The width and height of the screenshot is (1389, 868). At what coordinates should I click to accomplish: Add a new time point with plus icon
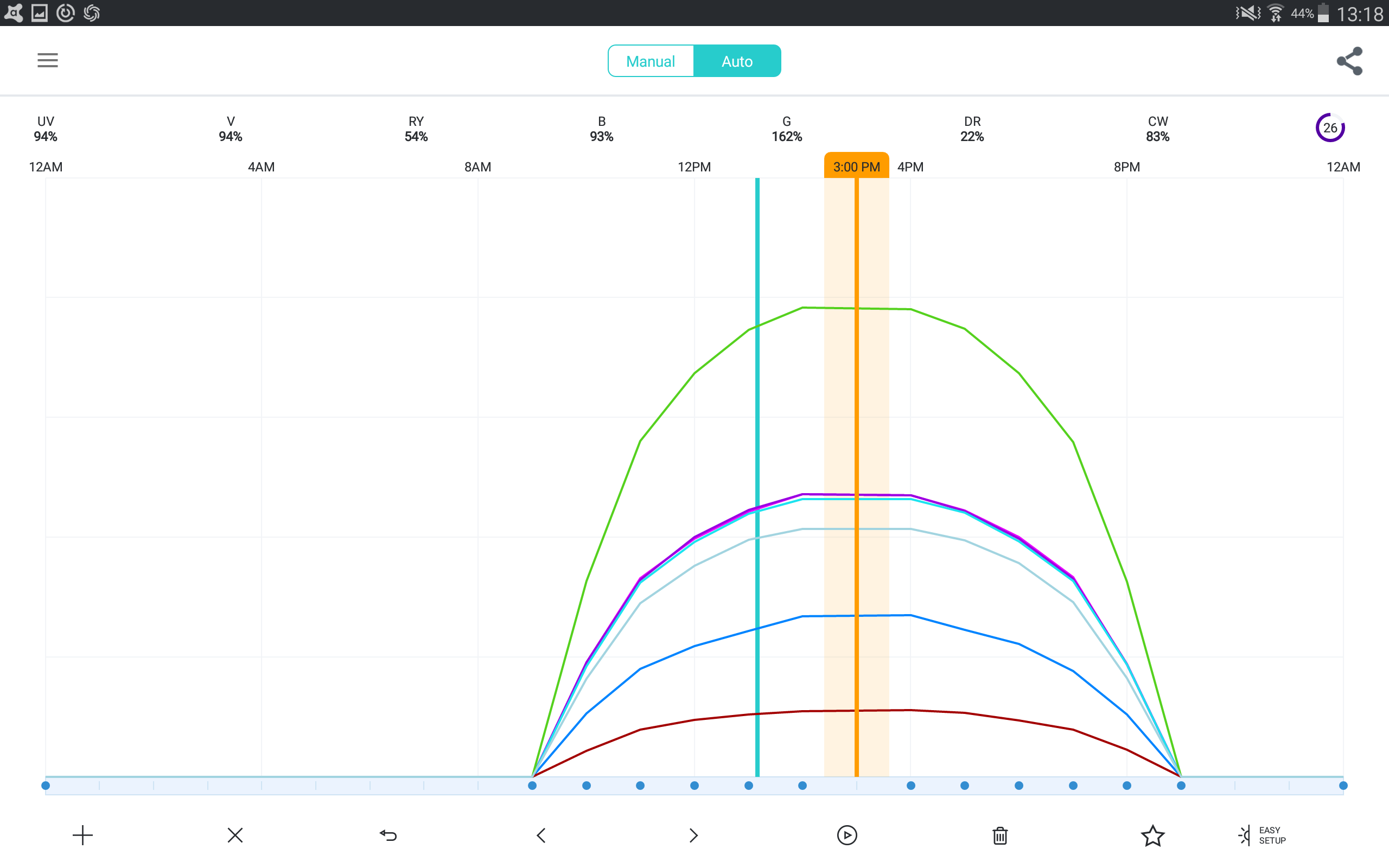coord(82,835)
